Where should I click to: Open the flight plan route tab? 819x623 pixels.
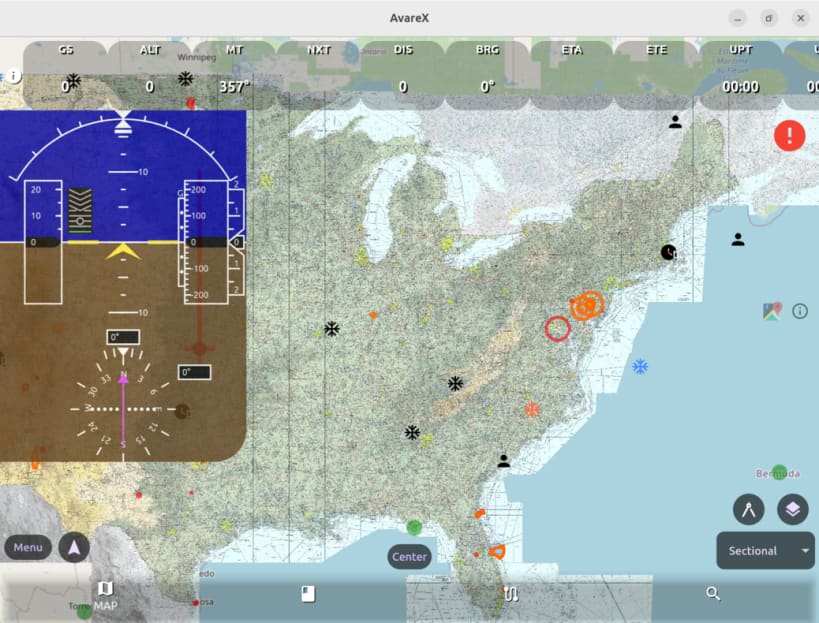click(511, 594)
